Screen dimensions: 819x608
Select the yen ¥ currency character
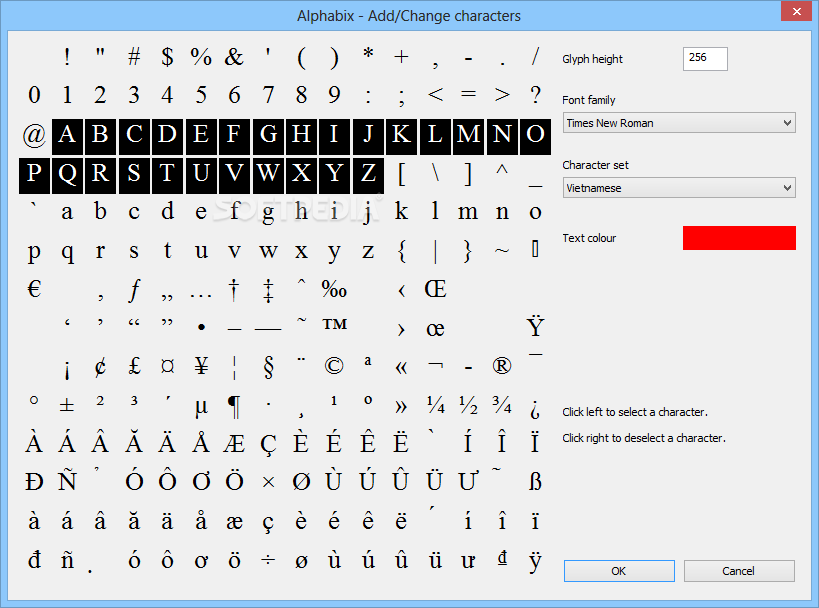pos(201,366)
